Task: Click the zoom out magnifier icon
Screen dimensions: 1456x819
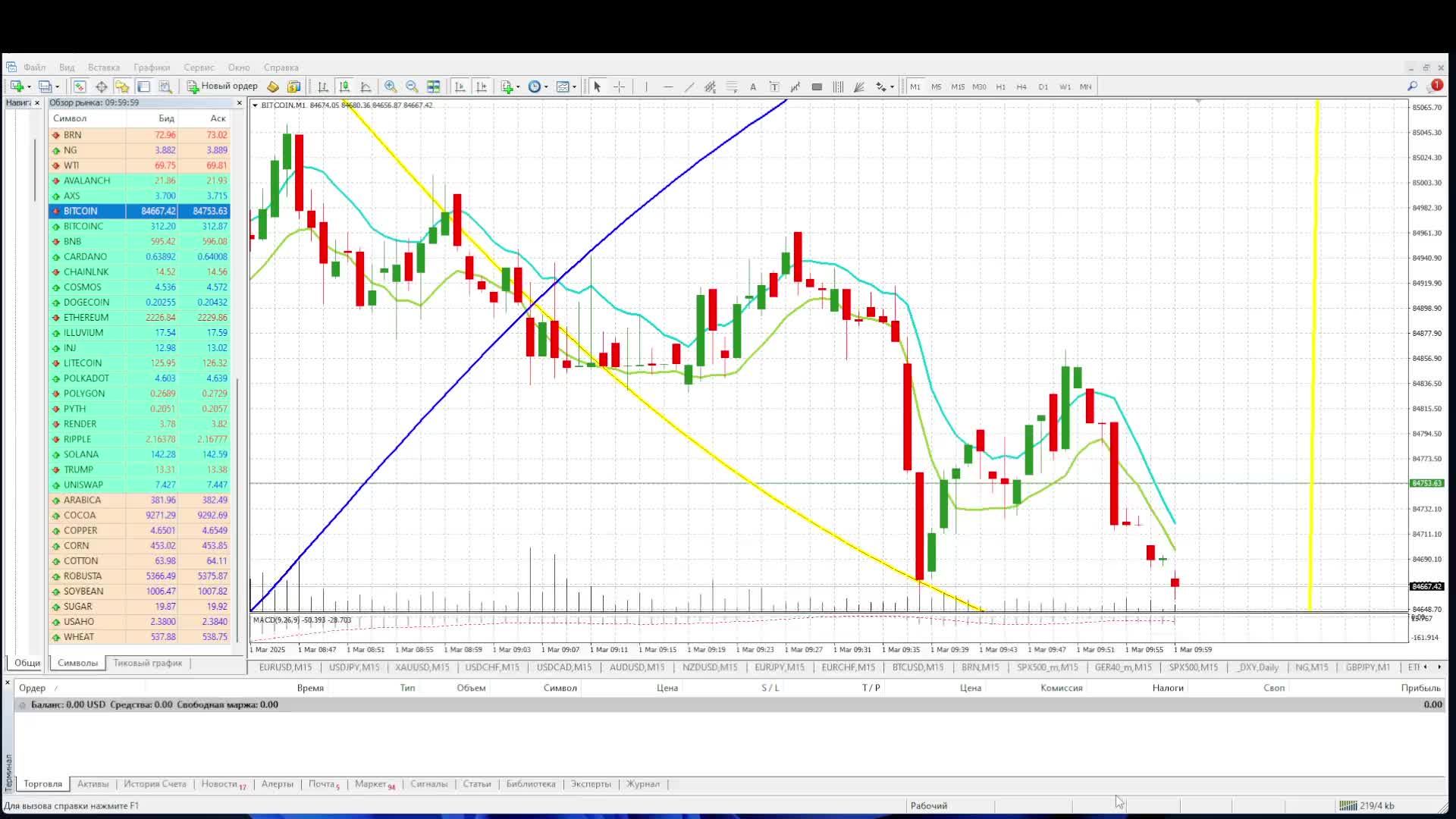Action: tap(412, 86)
